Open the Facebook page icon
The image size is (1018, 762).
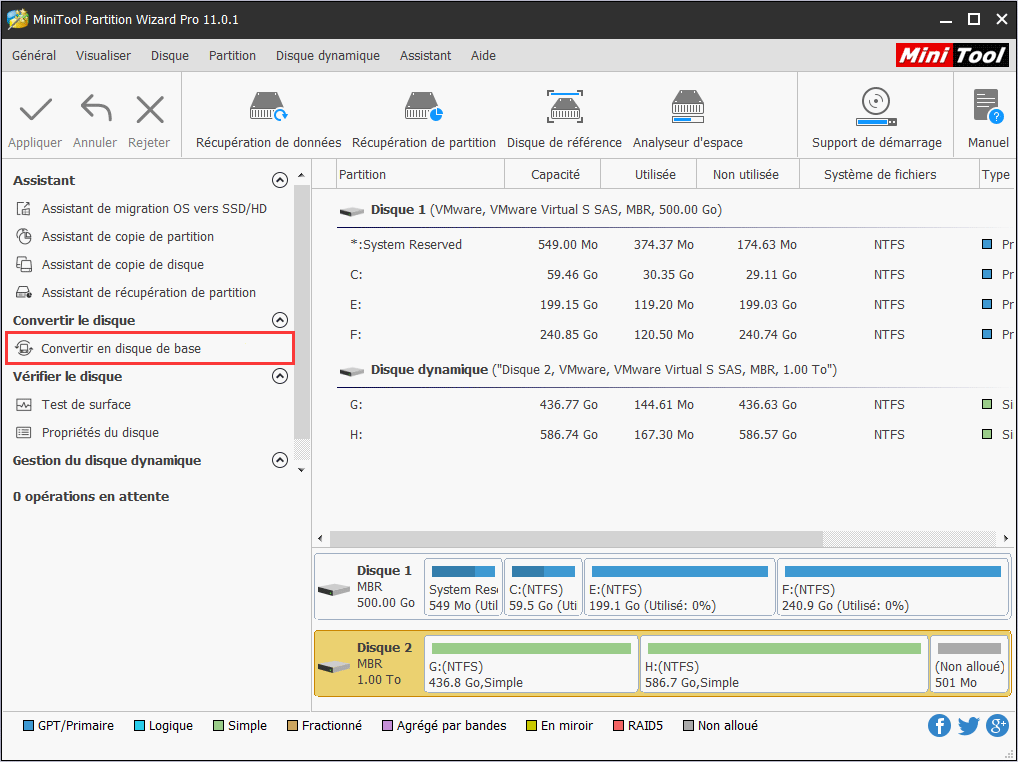pyautogui.click(x=939, y=726)
